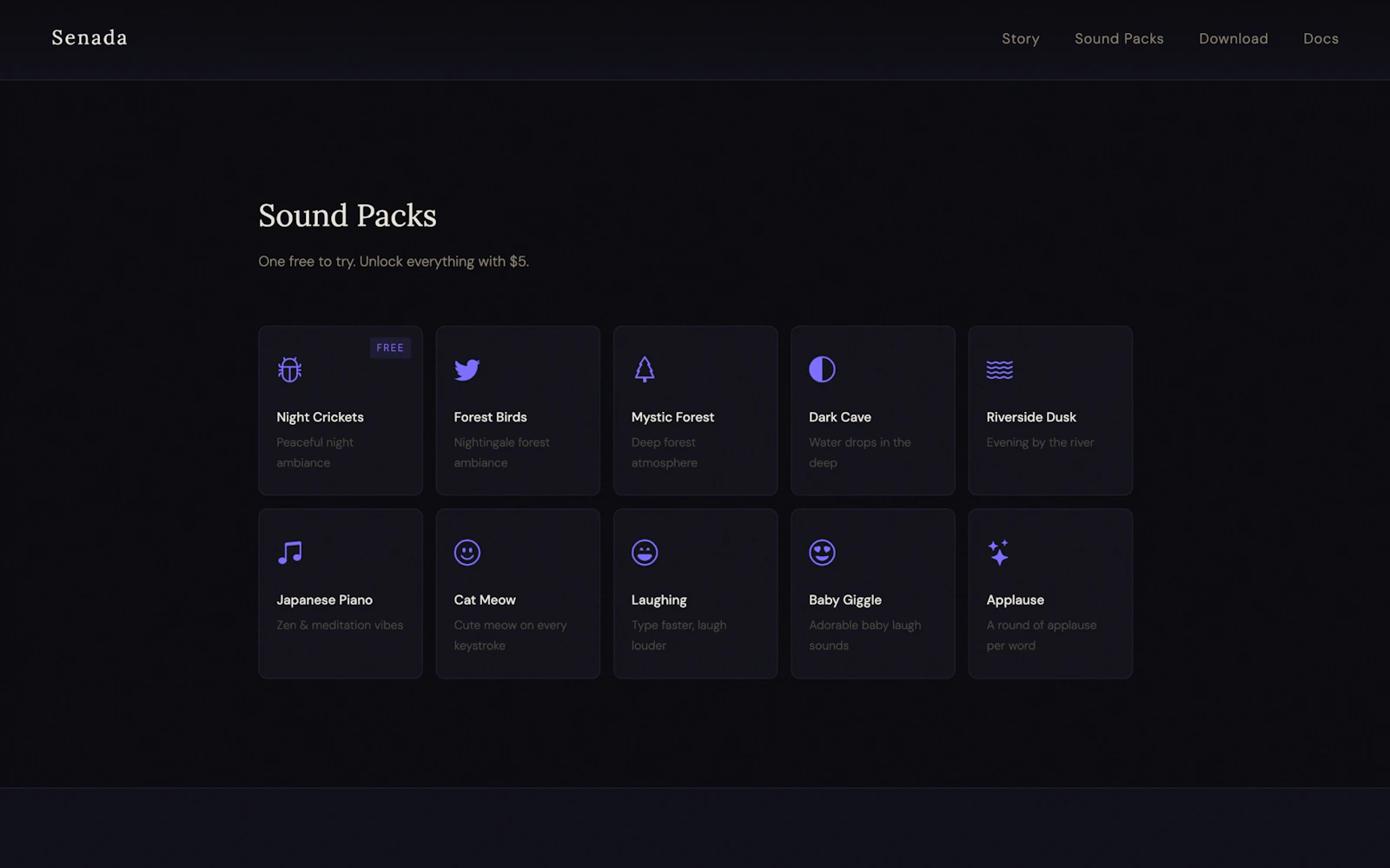Click the Baby Giggle heart-eyes icon
The height and width of the screenshot is (868, 1390).
[822, 553]
